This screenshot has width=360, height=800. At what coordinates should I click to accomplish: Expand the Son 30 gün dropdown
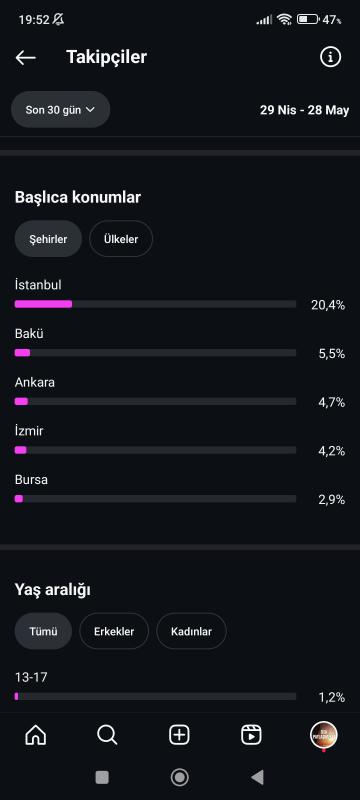[x=61, y=109]
